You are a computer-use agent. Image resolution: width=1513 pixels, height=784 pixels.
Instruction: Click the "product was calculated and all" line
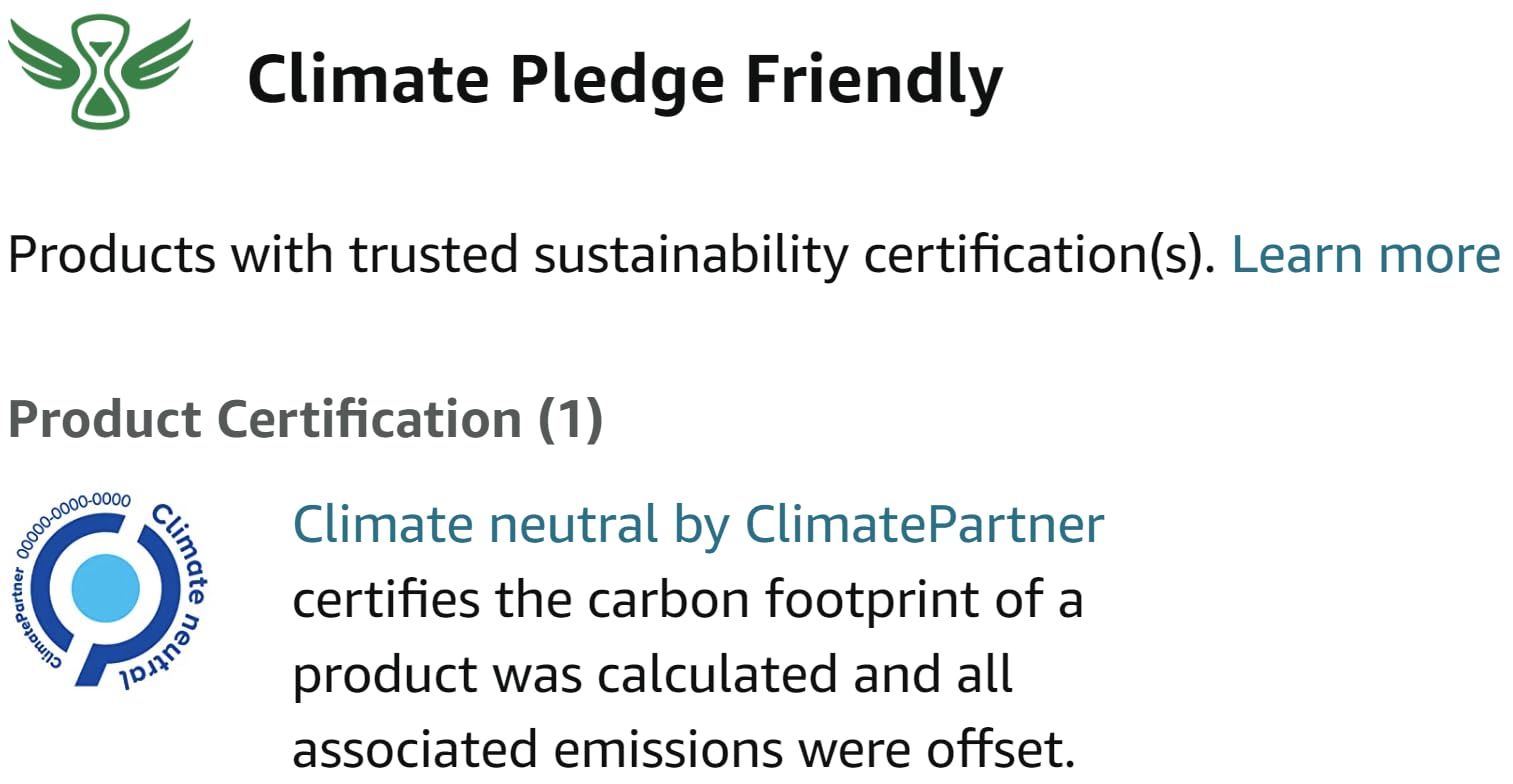tap(652, 675)
